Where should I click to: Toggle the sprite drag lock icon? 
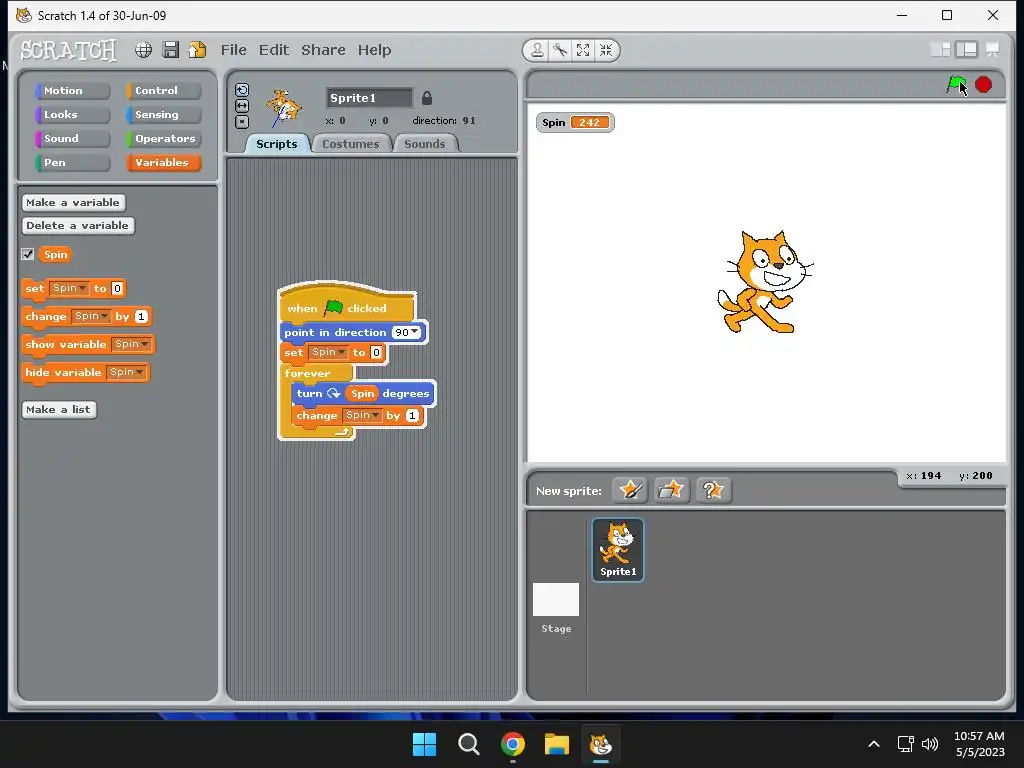coord(427,98)
